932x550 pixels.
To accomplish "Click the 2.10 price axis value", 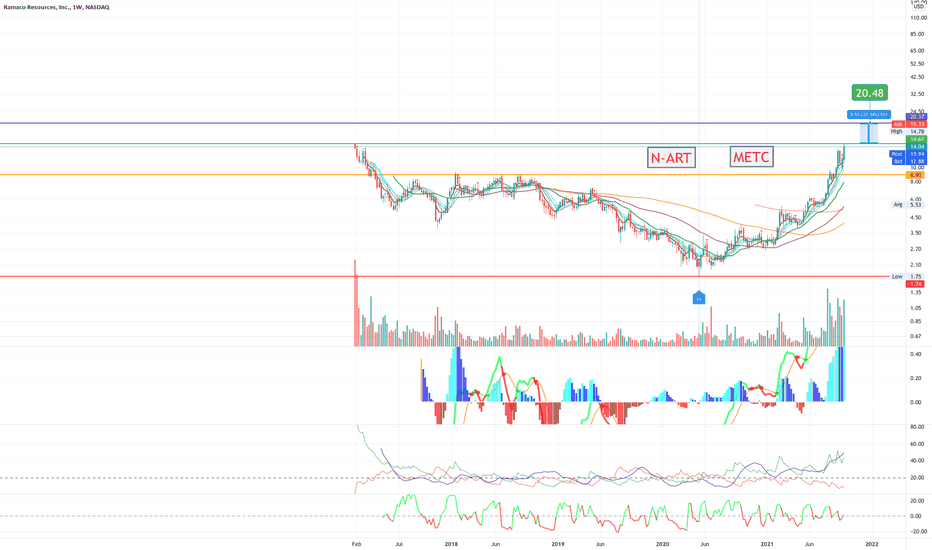I will click(x=916, y=265).
